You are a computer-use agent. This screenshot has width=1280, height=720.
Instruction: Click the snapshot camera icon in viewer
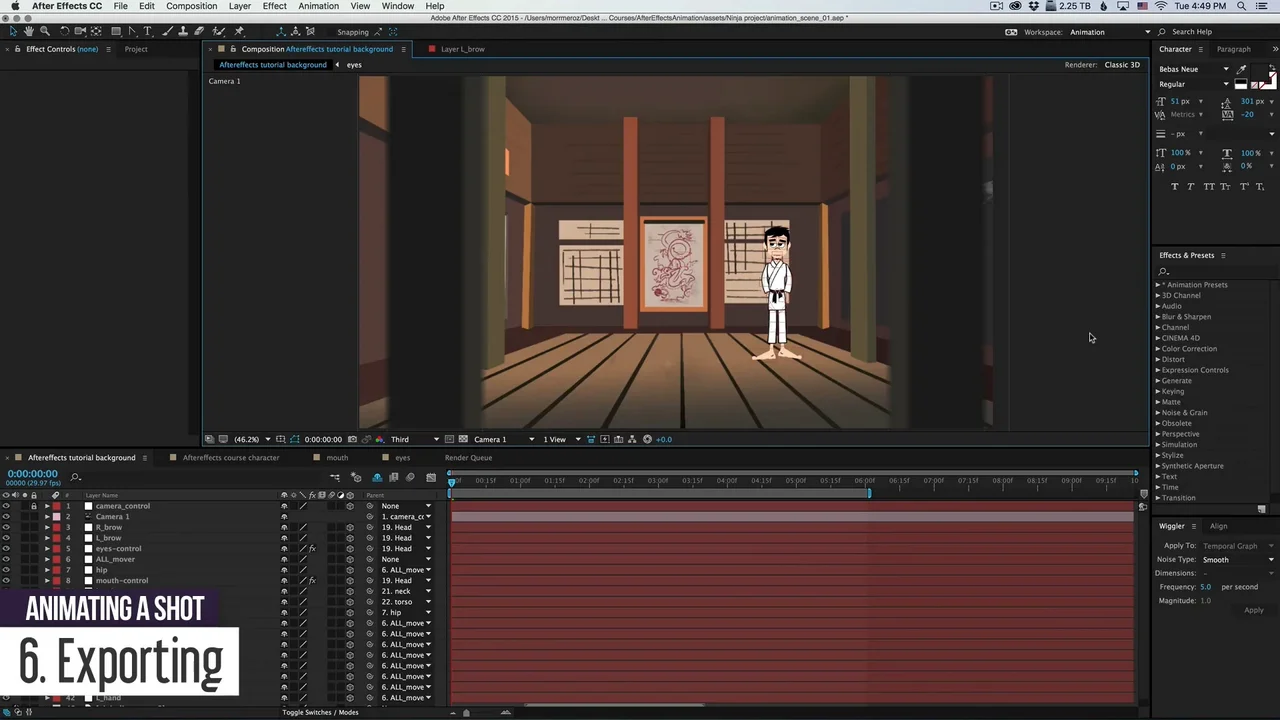[x=352, y=439]
